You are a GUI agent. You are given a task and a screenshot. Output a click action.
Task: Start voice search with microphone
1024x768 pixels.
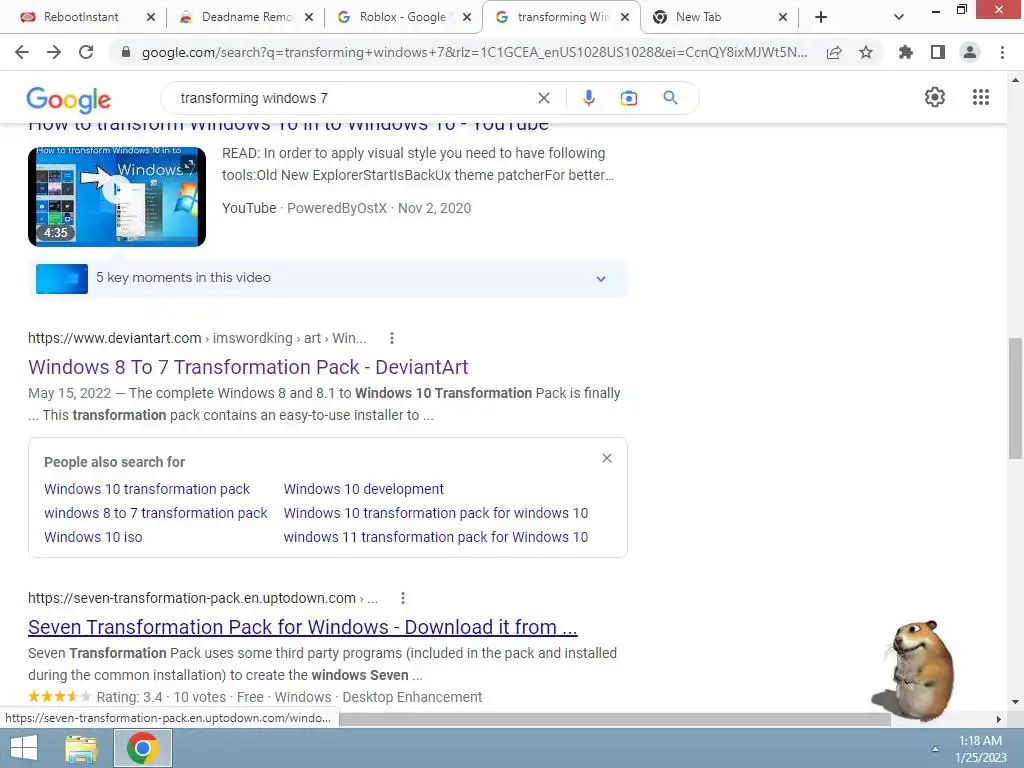(x=588, y=98)
